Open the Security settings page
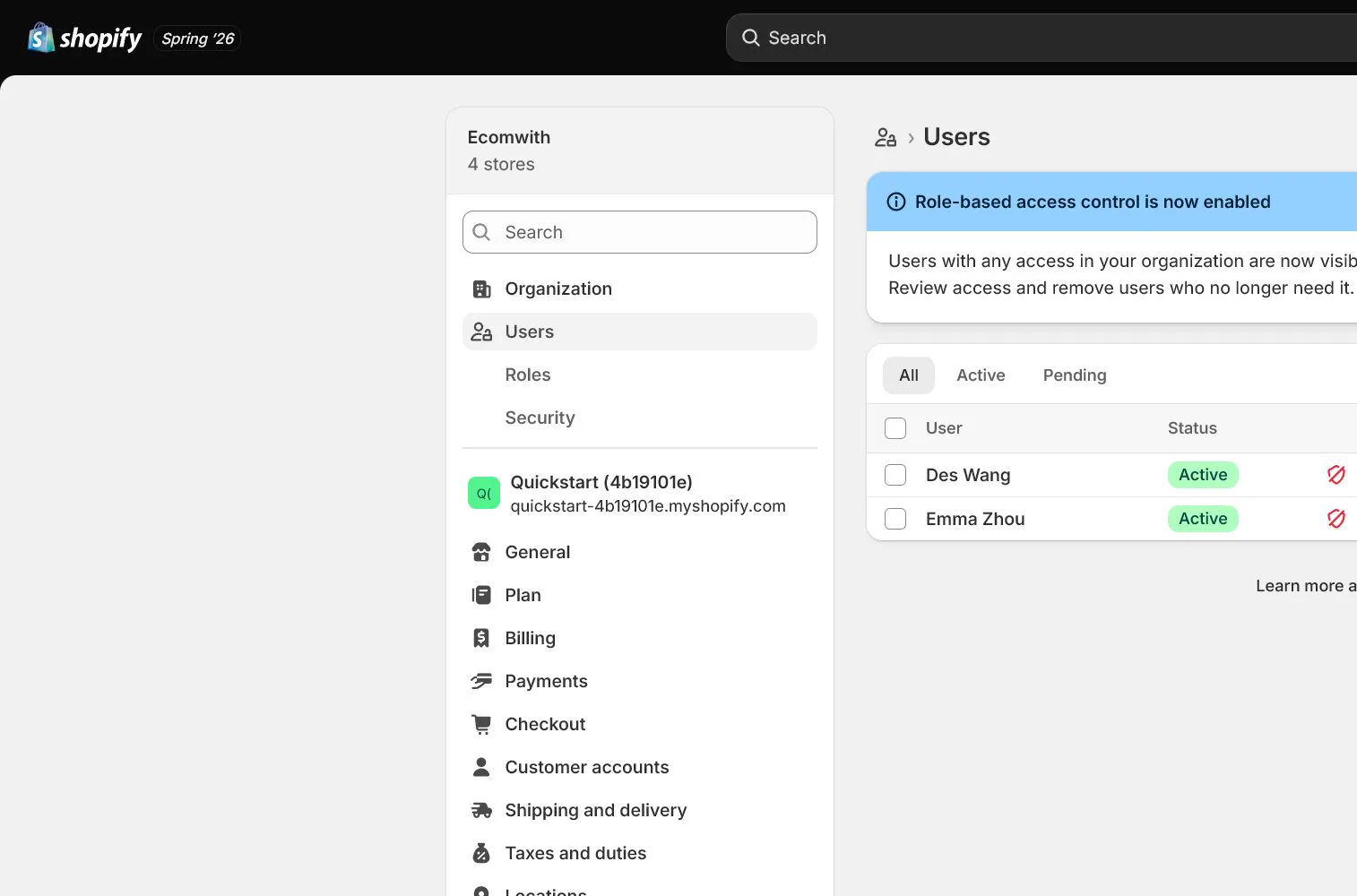1357x896 pixels. [x=640, y=418]
